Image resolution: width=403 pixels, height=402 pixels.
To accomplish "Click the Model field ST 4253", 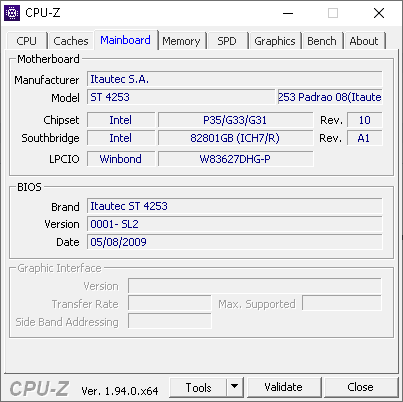I will coord(181,97).
